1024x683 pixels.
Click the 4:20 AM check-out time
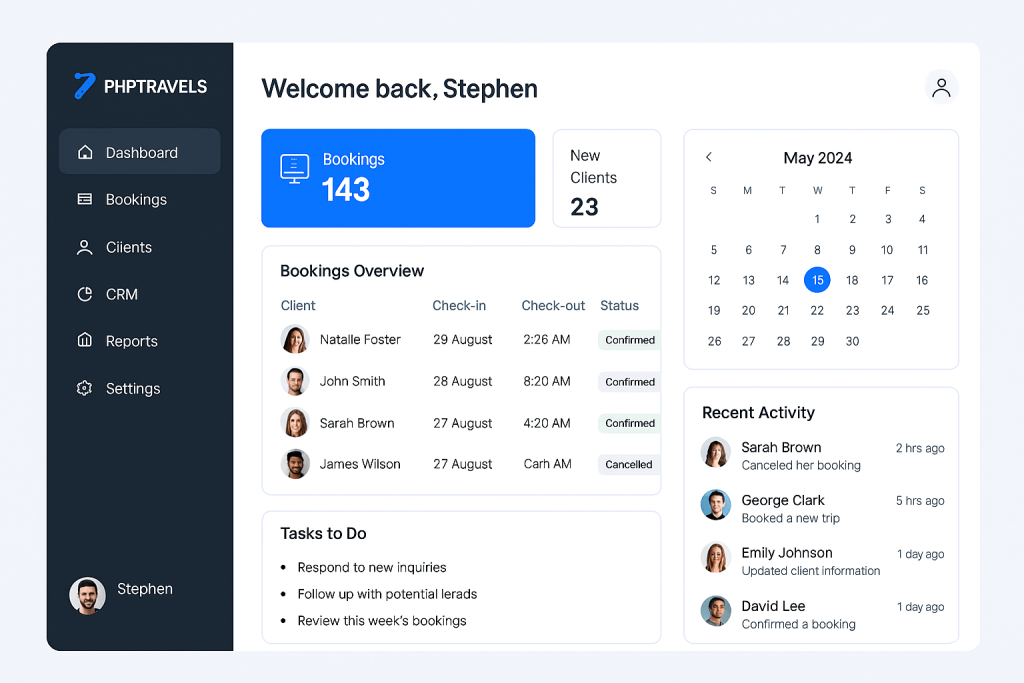pyautogui.click(x=547, y=423)
